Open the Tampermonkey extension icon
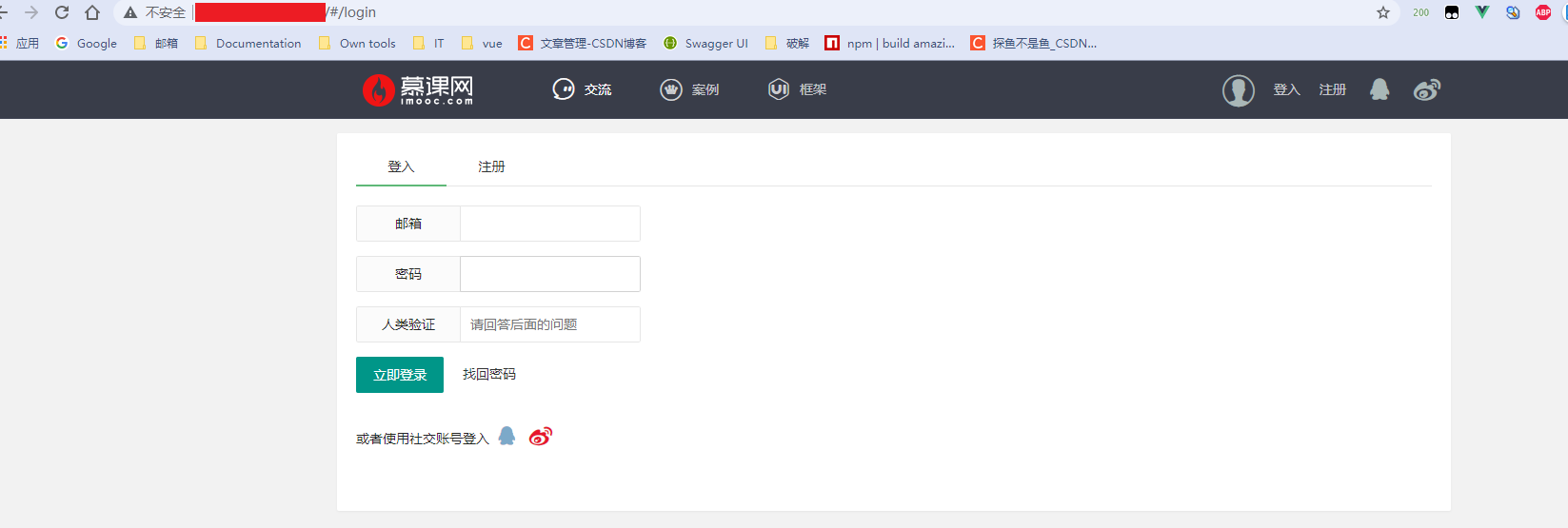Viewport: 1568px width, 528px height. (1452, 12)
